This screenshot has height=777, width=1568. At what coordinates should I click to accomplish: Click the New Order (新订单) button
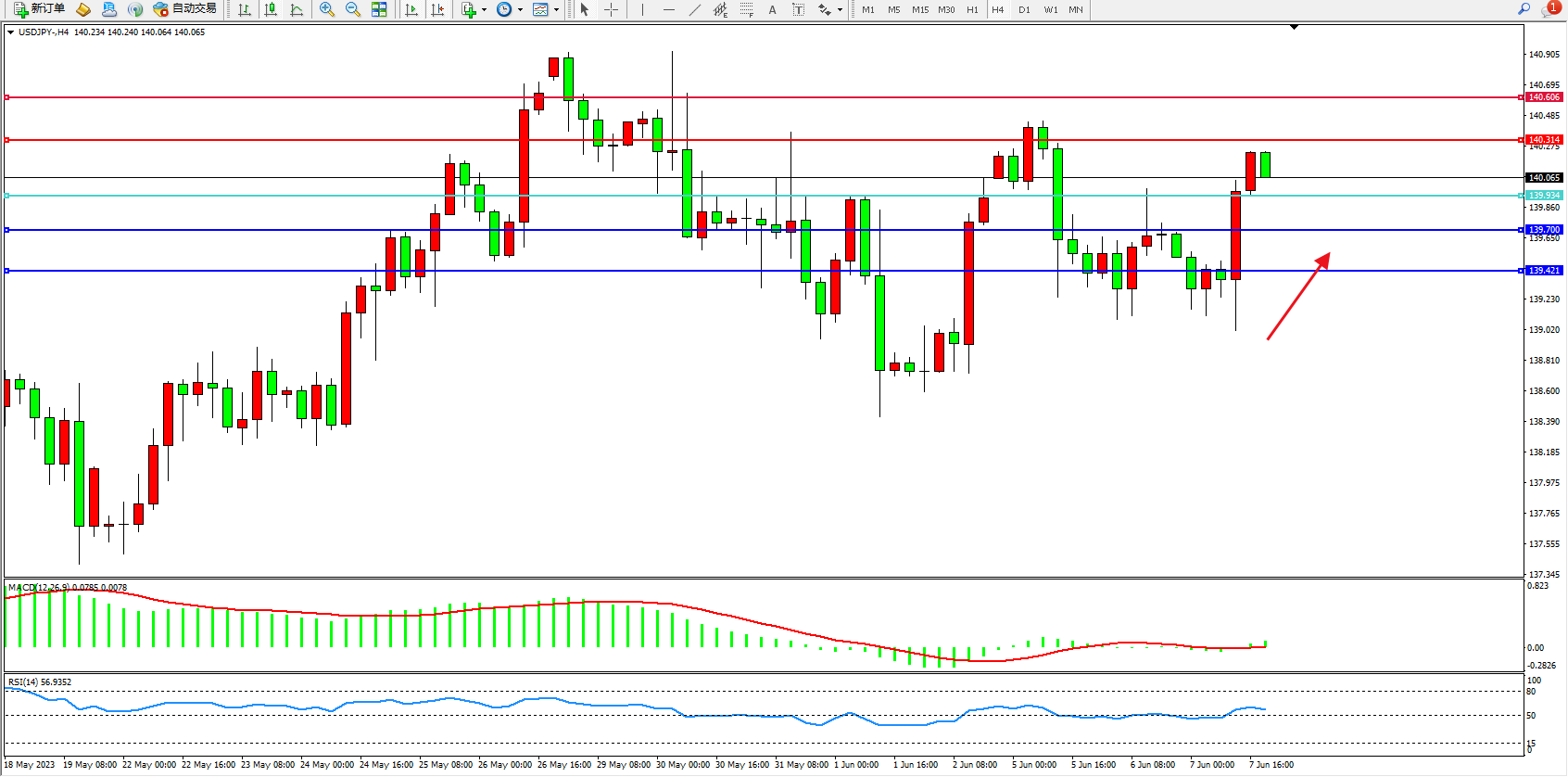click(x=39, y=9)
